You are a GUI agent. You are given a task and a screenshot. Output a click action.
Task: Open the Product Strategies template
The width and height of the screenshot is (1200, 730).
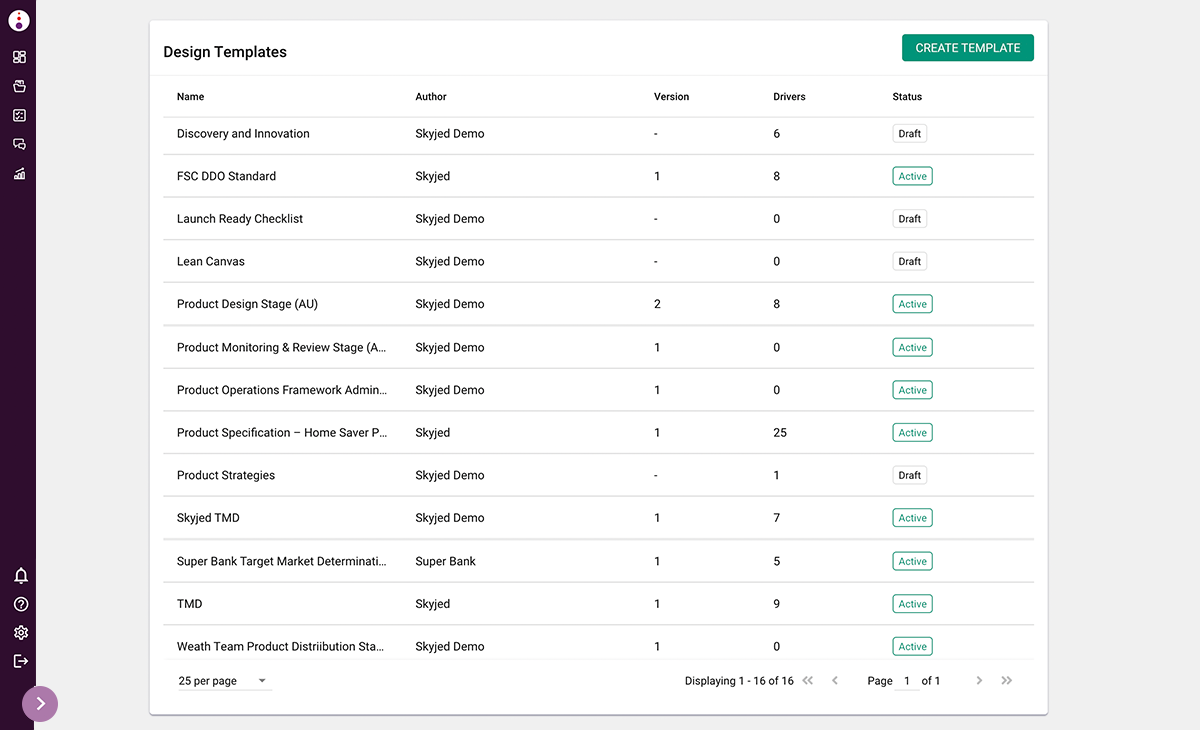[x=226, y=476]
